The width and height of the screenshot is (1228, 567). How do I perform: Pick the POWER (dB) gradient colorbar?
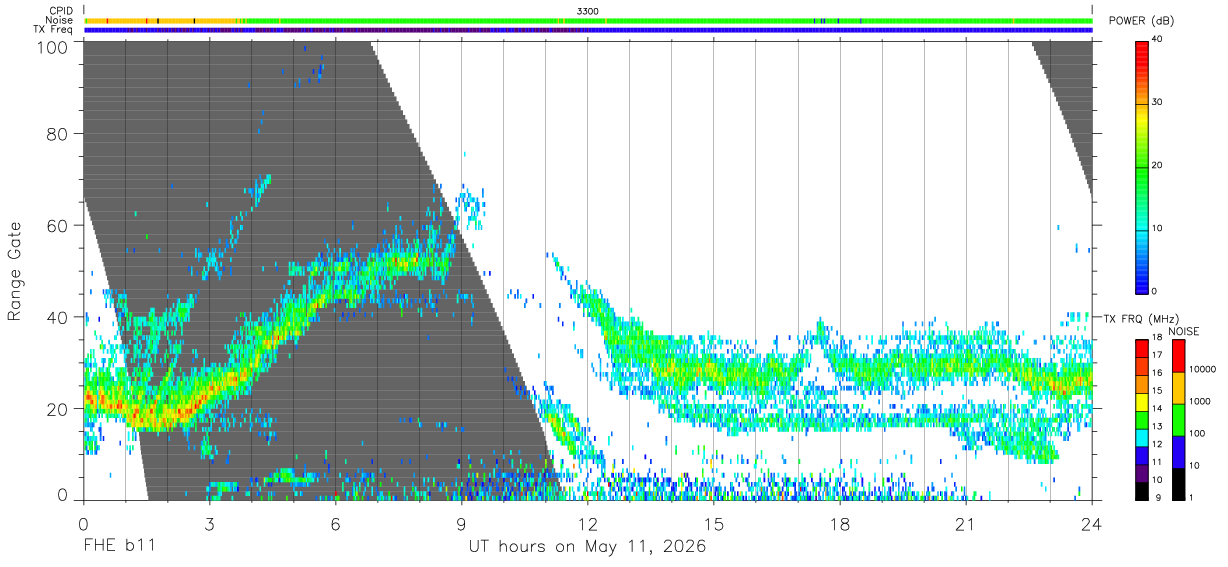[1142, 166]
